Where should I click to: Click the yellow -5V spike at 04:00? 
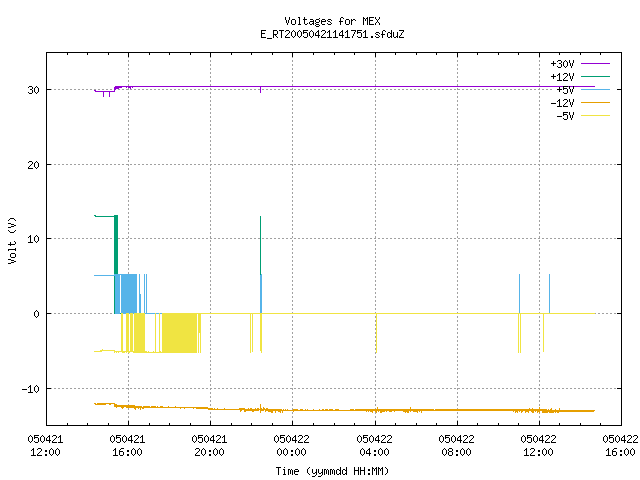click(x=376, y=333)
